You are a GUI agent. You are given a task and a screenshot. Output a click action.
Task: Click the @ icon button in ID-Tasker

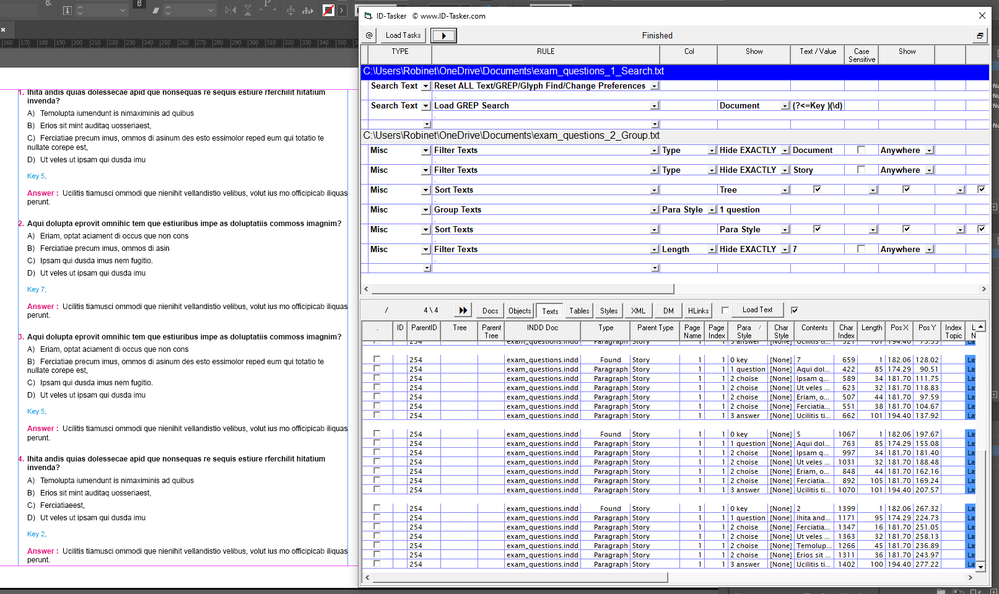point(369,35)
